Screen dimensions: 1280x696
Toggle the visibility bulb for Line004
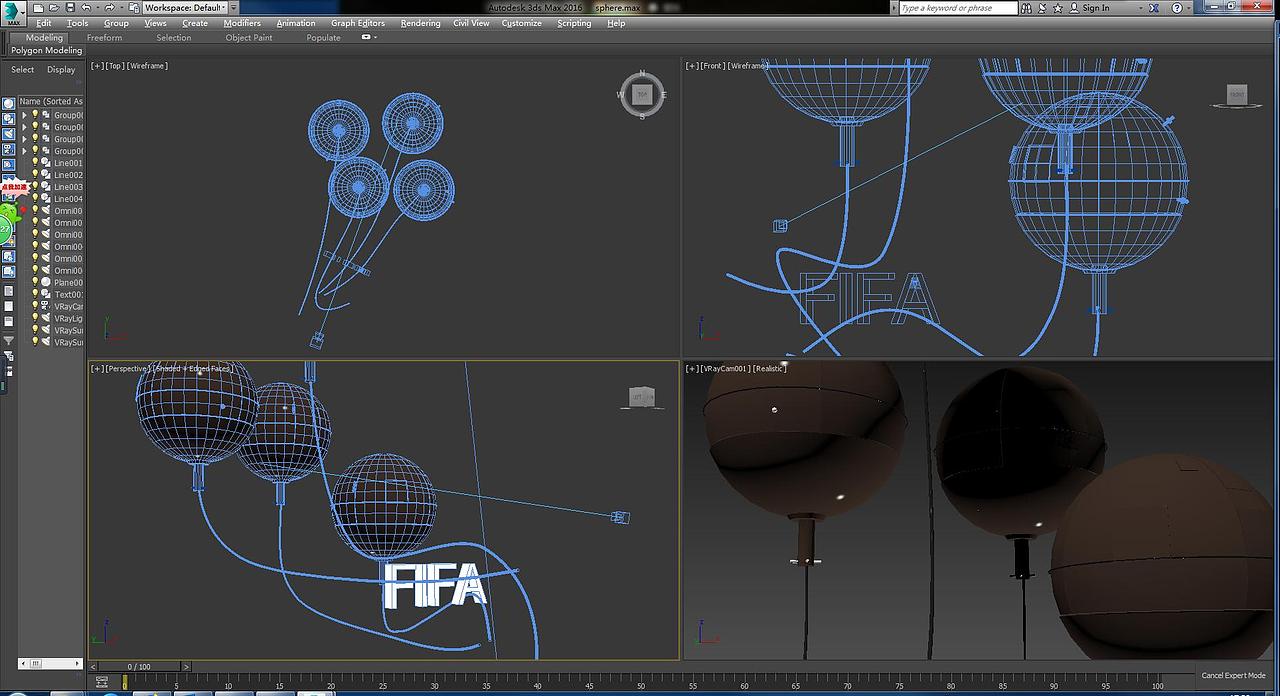tap(35, 199)
